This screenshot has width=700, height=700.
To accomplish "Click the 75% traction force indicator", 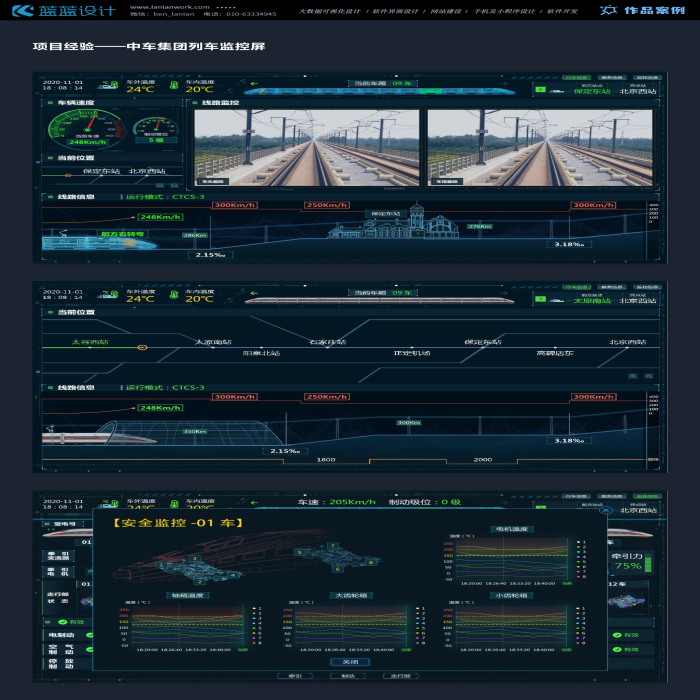I will [628, 566].
